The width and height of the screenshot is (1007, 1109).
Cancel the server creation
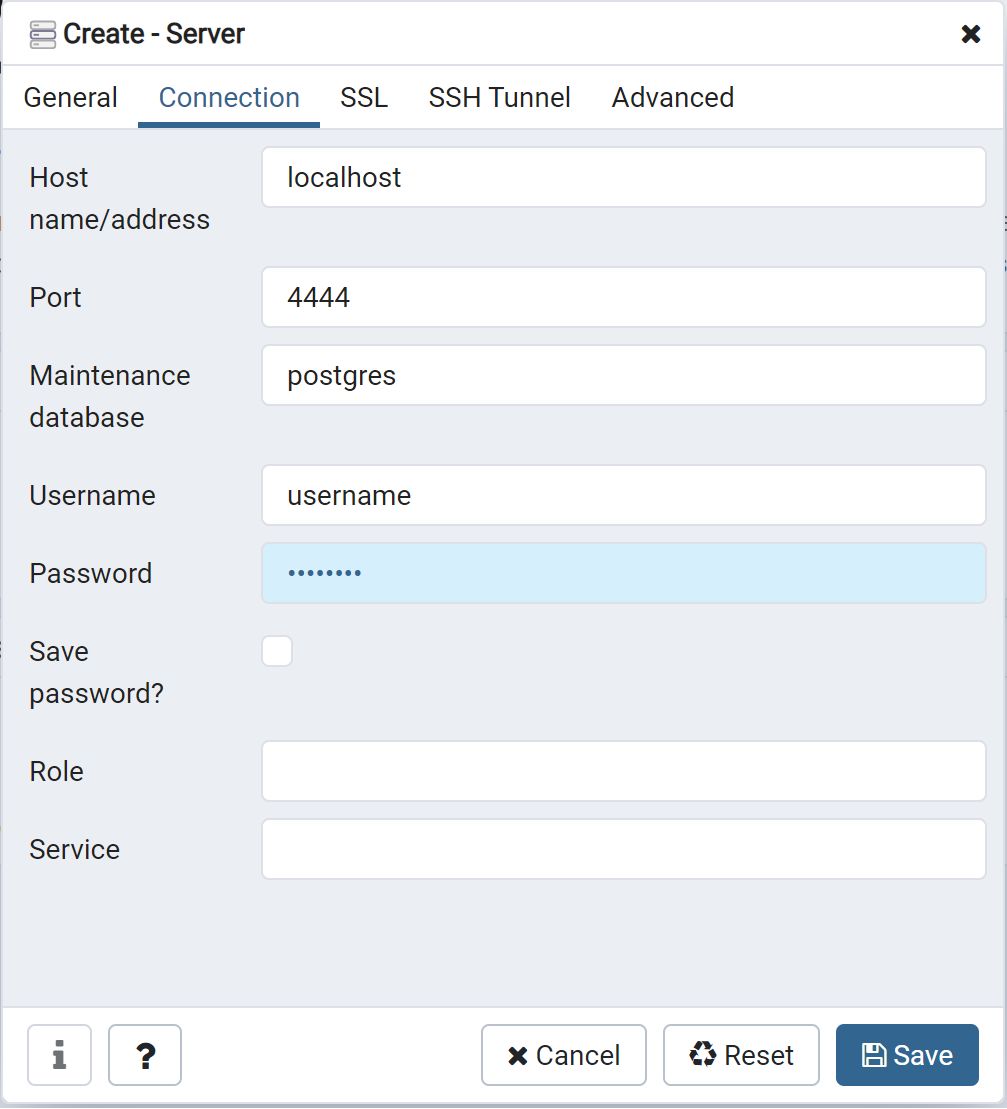(564, 1055)
